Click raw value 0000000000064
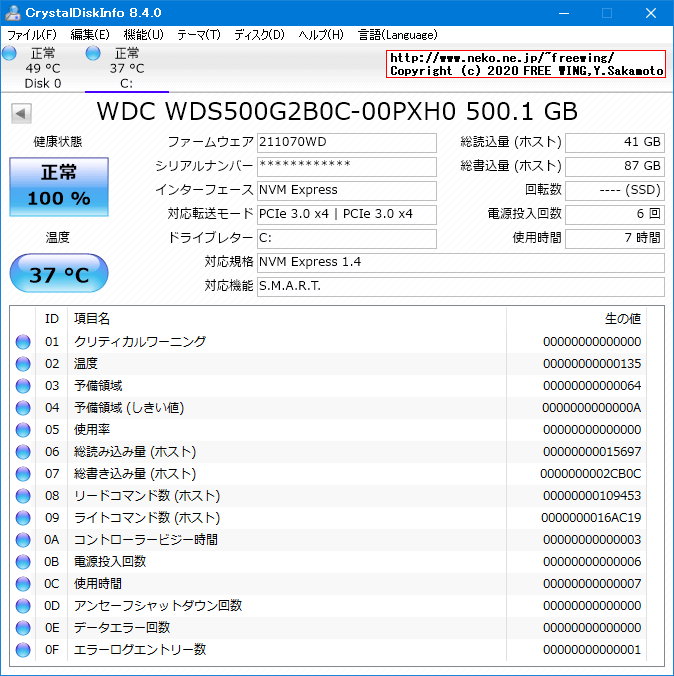The image size is (674, 676). [x=592, y=386]
